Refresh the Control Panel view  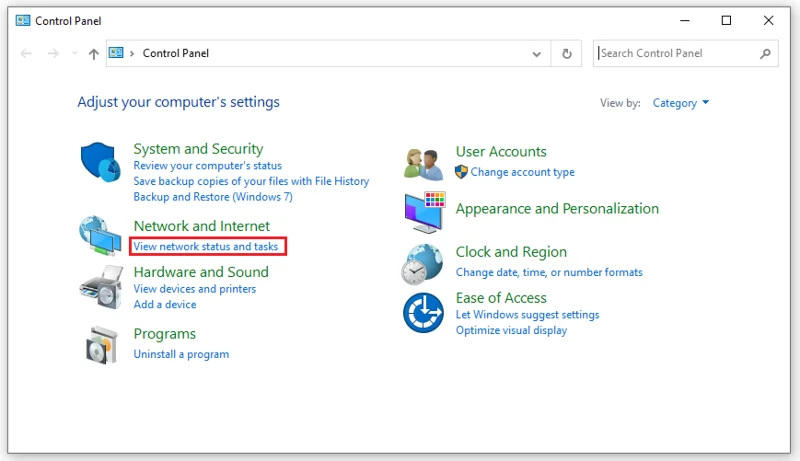566,54
